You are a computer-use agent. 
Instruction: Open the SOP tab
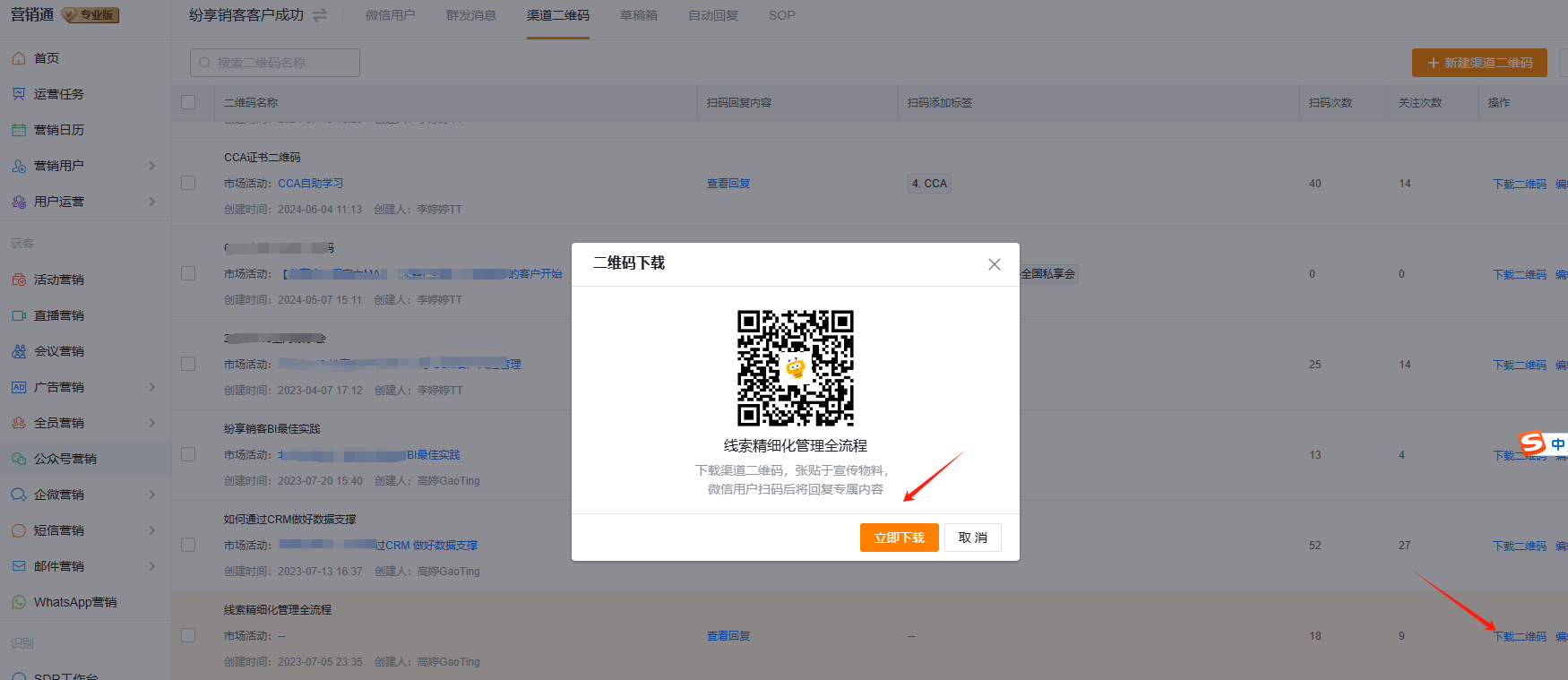[782, 15]
